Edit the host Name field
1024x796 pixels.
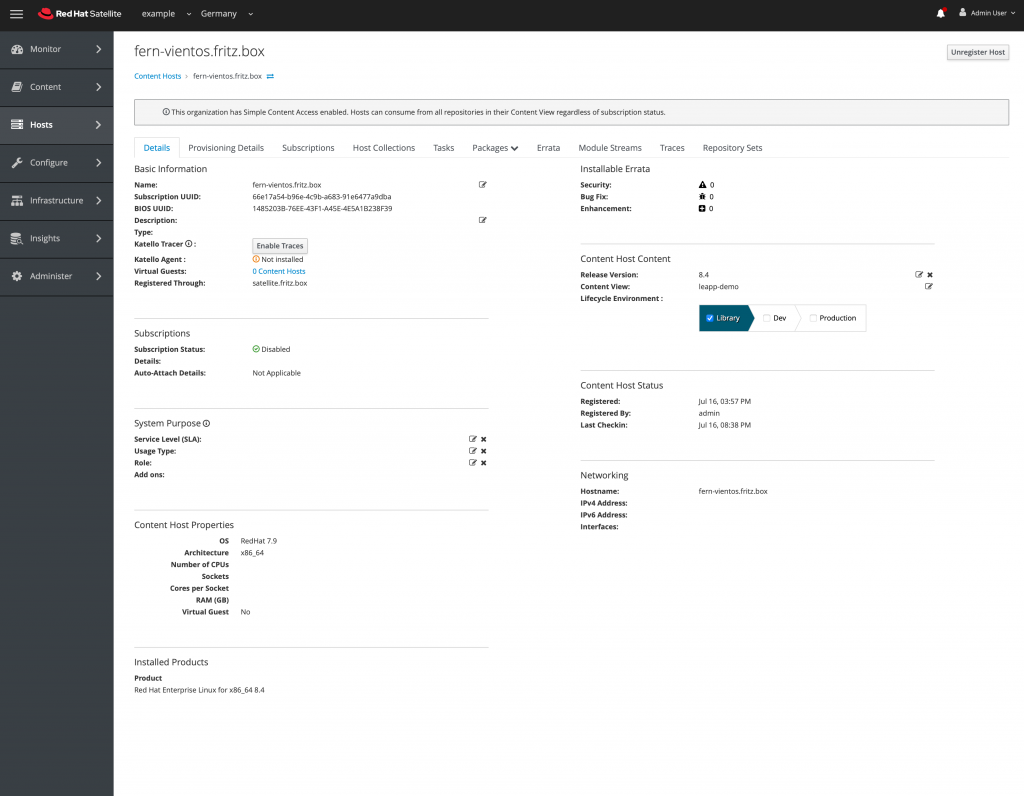(483, 185)
